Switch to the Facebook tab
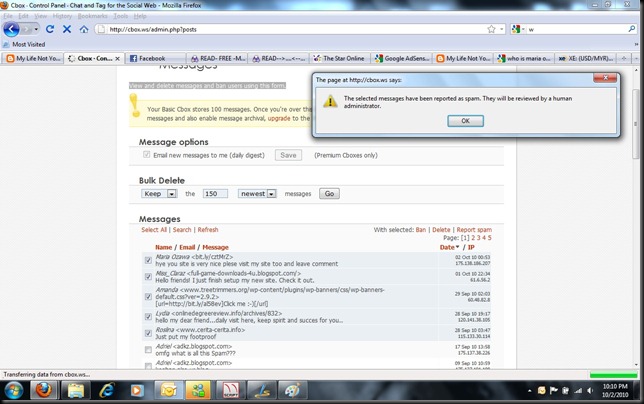 [x=155, y=58]
